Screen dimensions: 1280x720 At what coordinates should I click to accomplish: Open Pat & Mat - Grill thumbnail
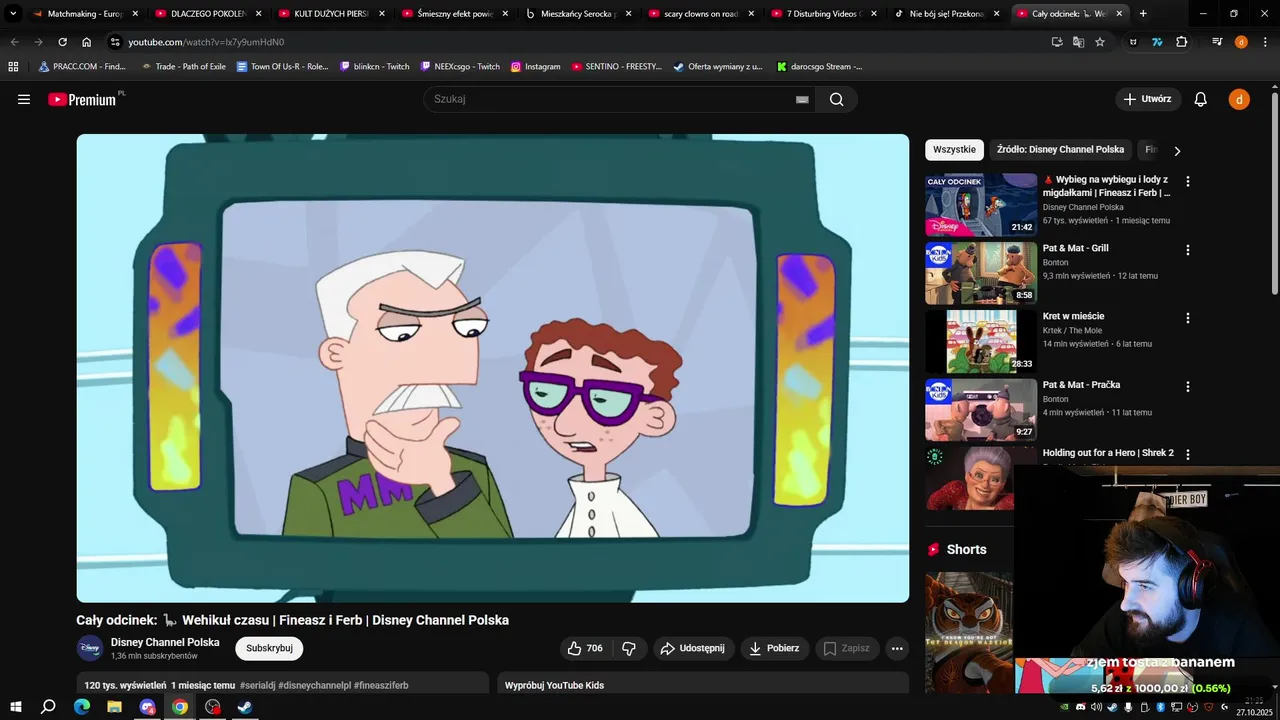[981, 273]
